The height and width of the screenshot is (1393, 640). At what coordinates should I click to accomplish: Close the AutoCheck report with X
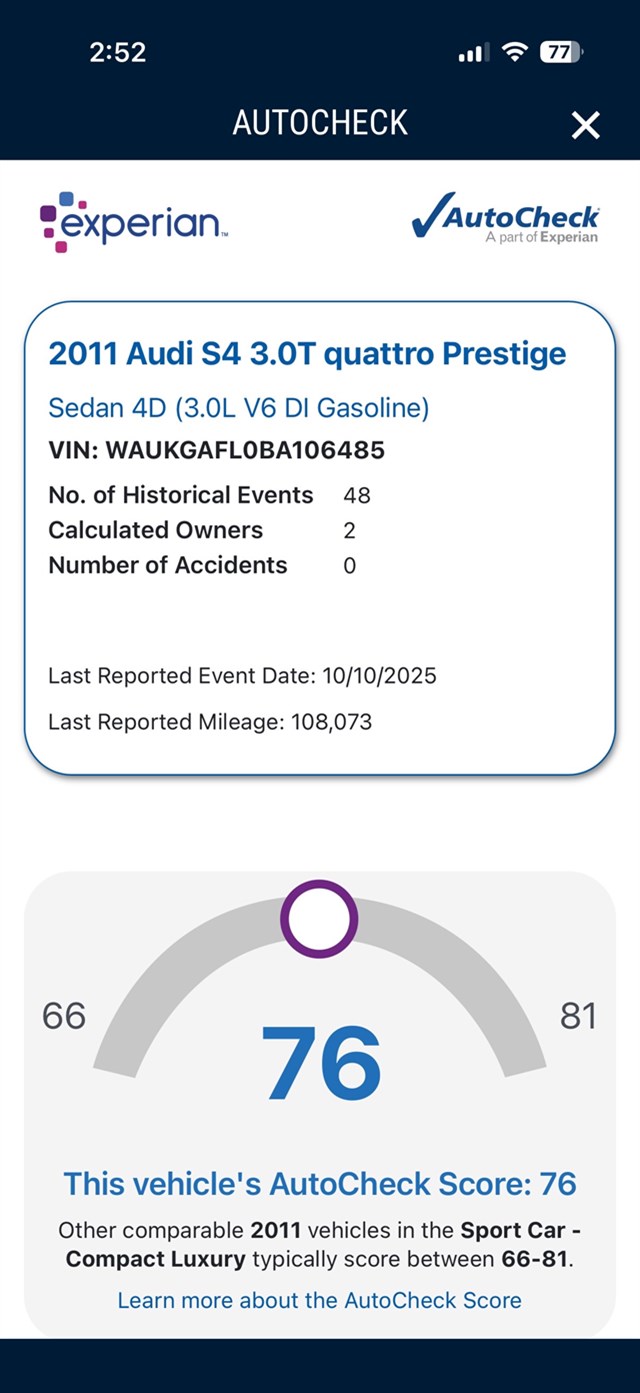point(585,125)
